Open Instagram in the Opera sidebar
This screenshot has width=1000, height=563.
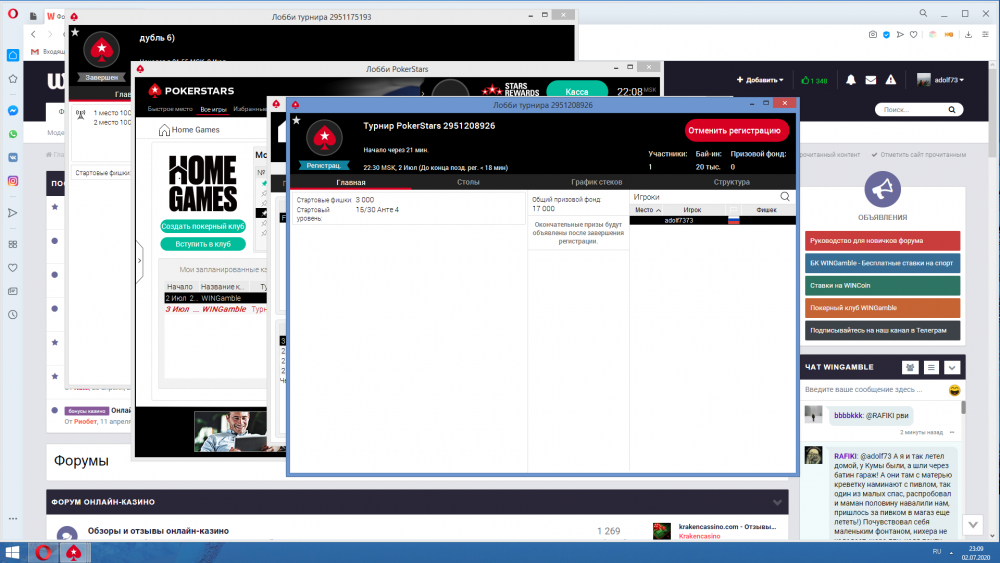coord(13,181)
